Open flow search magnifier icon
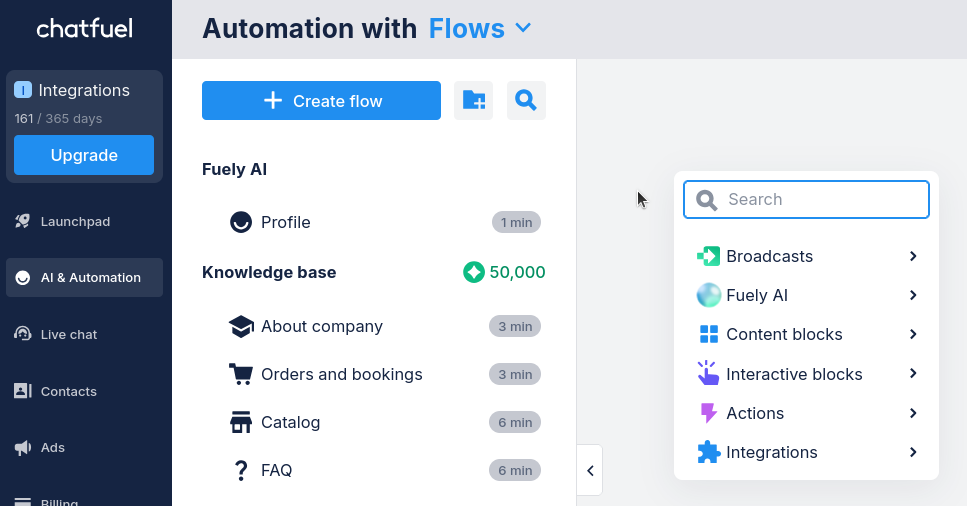The image size is (967, 506). click(526, 101)
